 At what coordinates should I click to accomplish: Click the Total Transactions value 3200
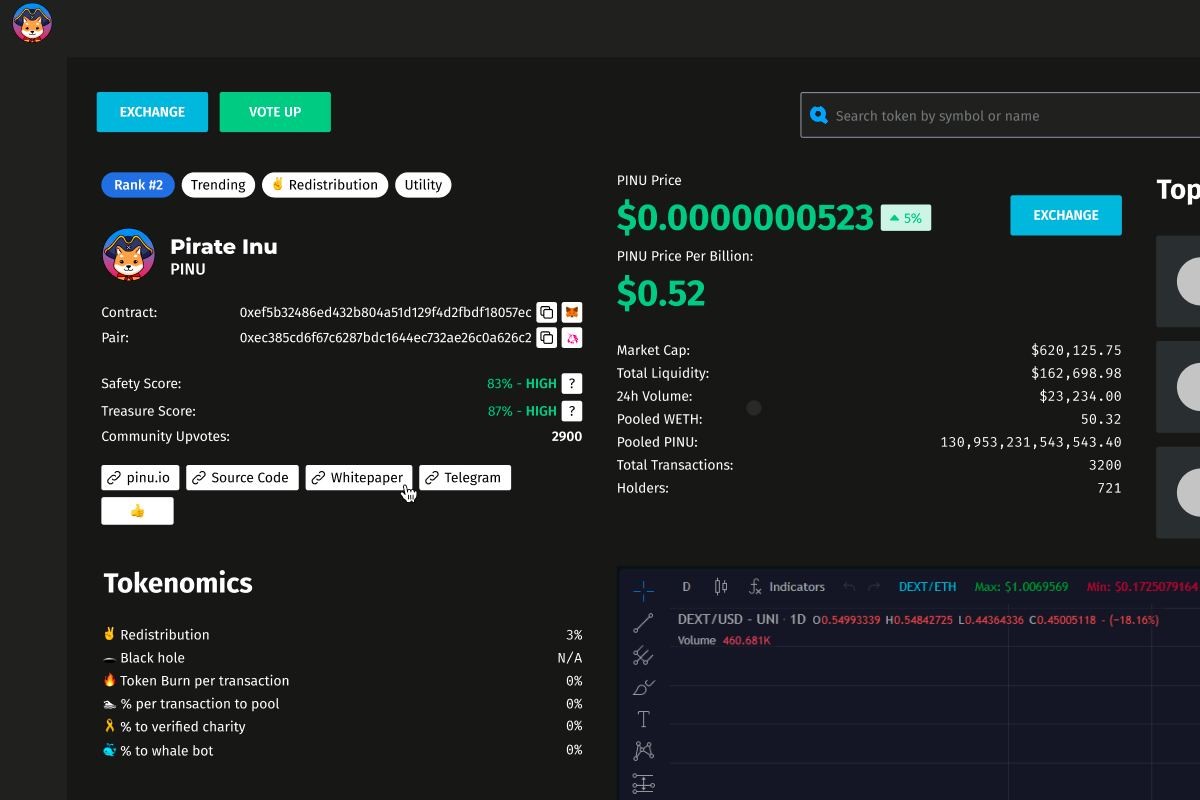[x=1104, y=466]
